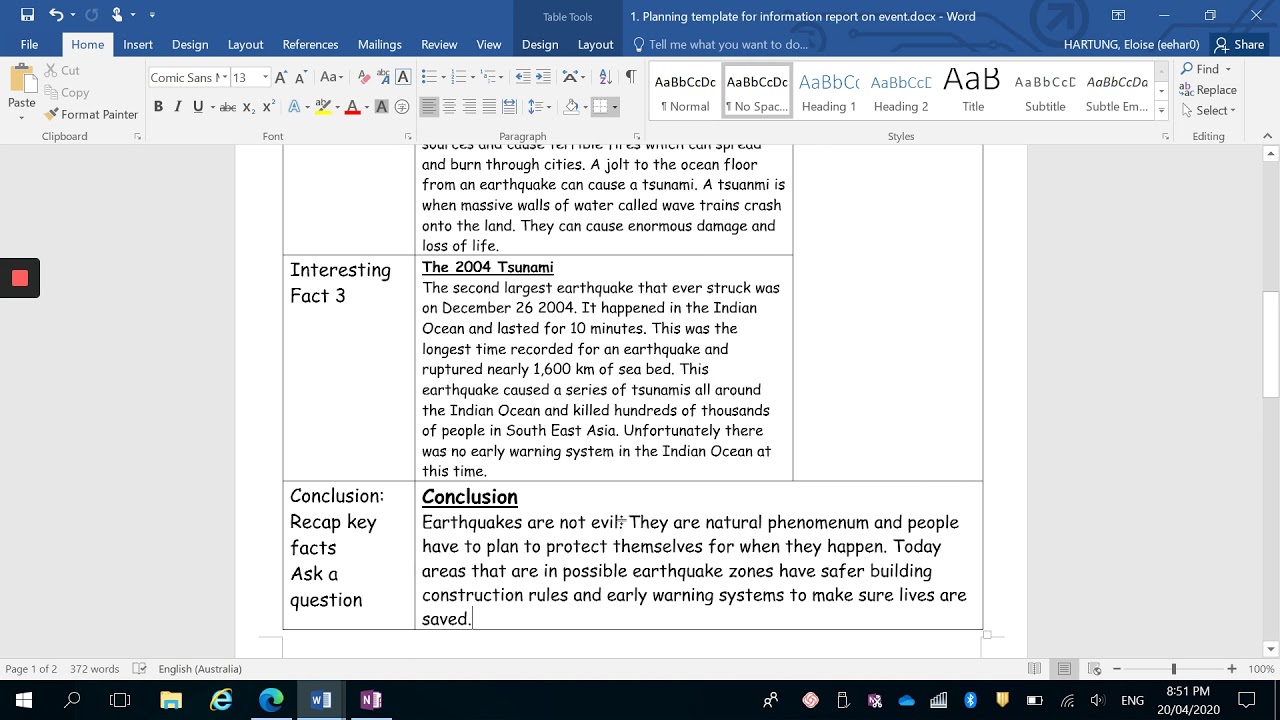Click the Share button

pyautogui.click(x=1238, y=44)
